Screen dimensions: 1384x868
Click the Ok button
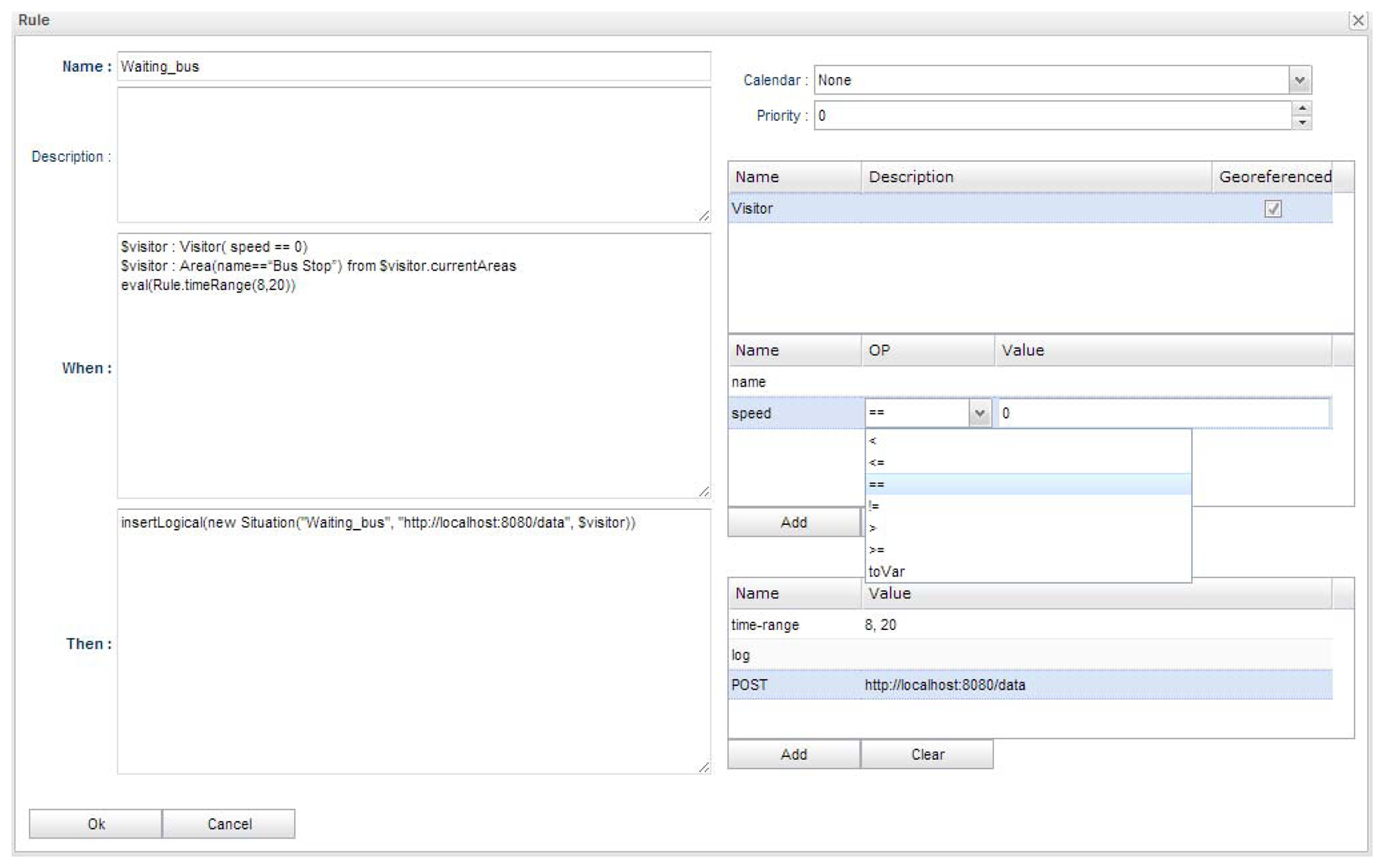click(95, 823)
